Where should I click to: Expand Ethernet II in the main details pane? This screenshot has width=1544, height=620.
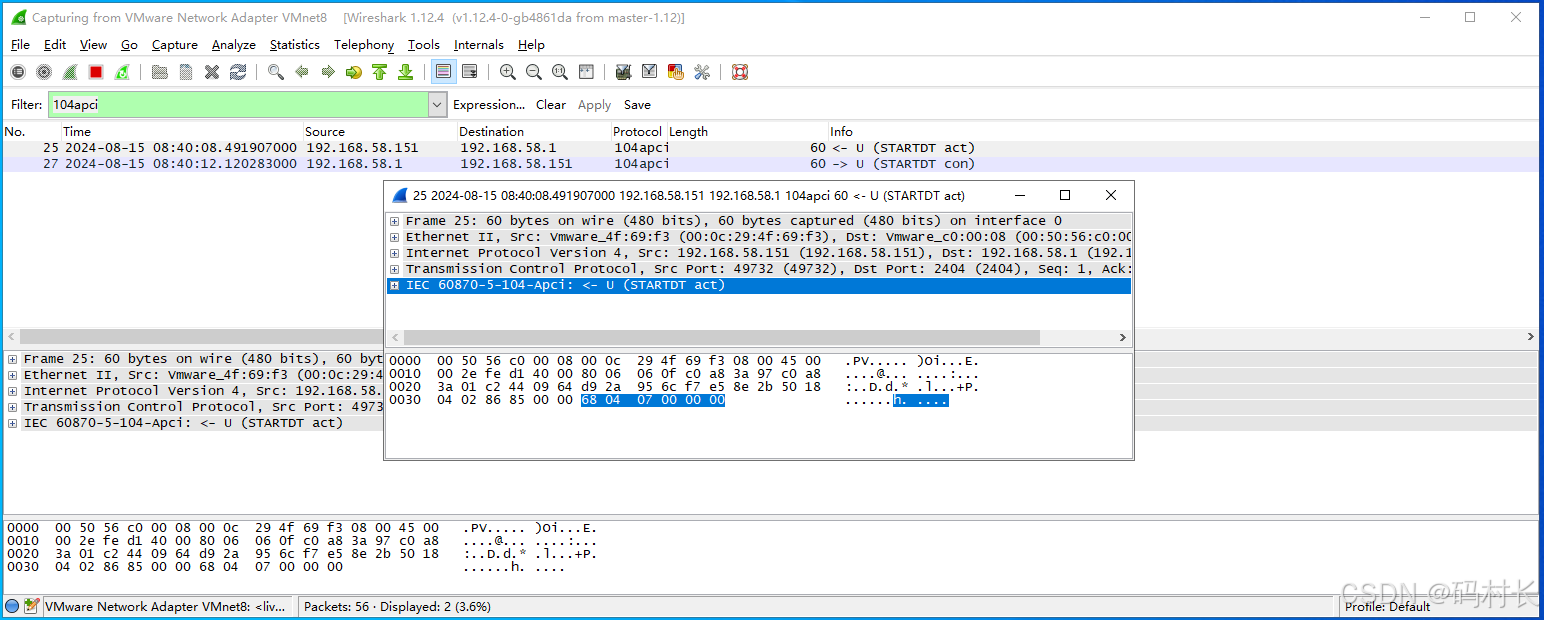point(13,375)
